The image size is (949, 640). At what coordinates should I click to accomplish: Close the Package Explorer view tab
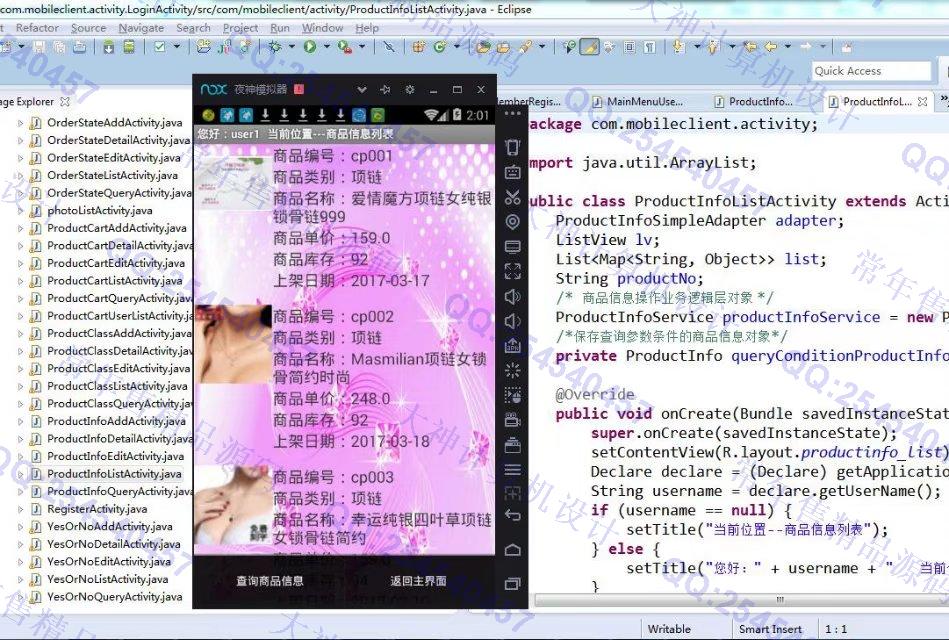[x=65, y=102]
